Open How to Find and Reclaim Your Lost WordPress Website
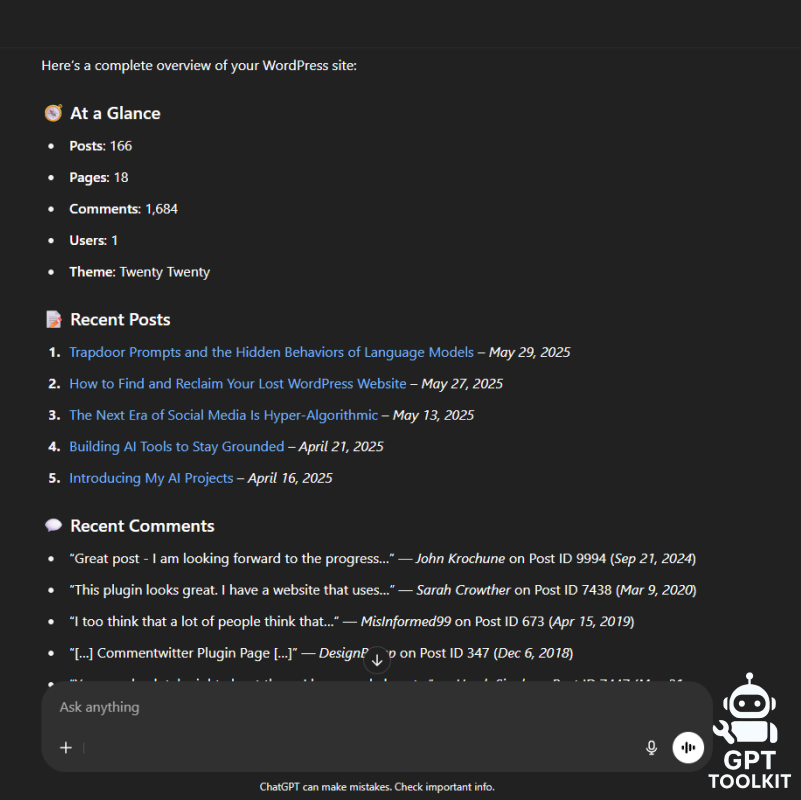 [238, 384]
